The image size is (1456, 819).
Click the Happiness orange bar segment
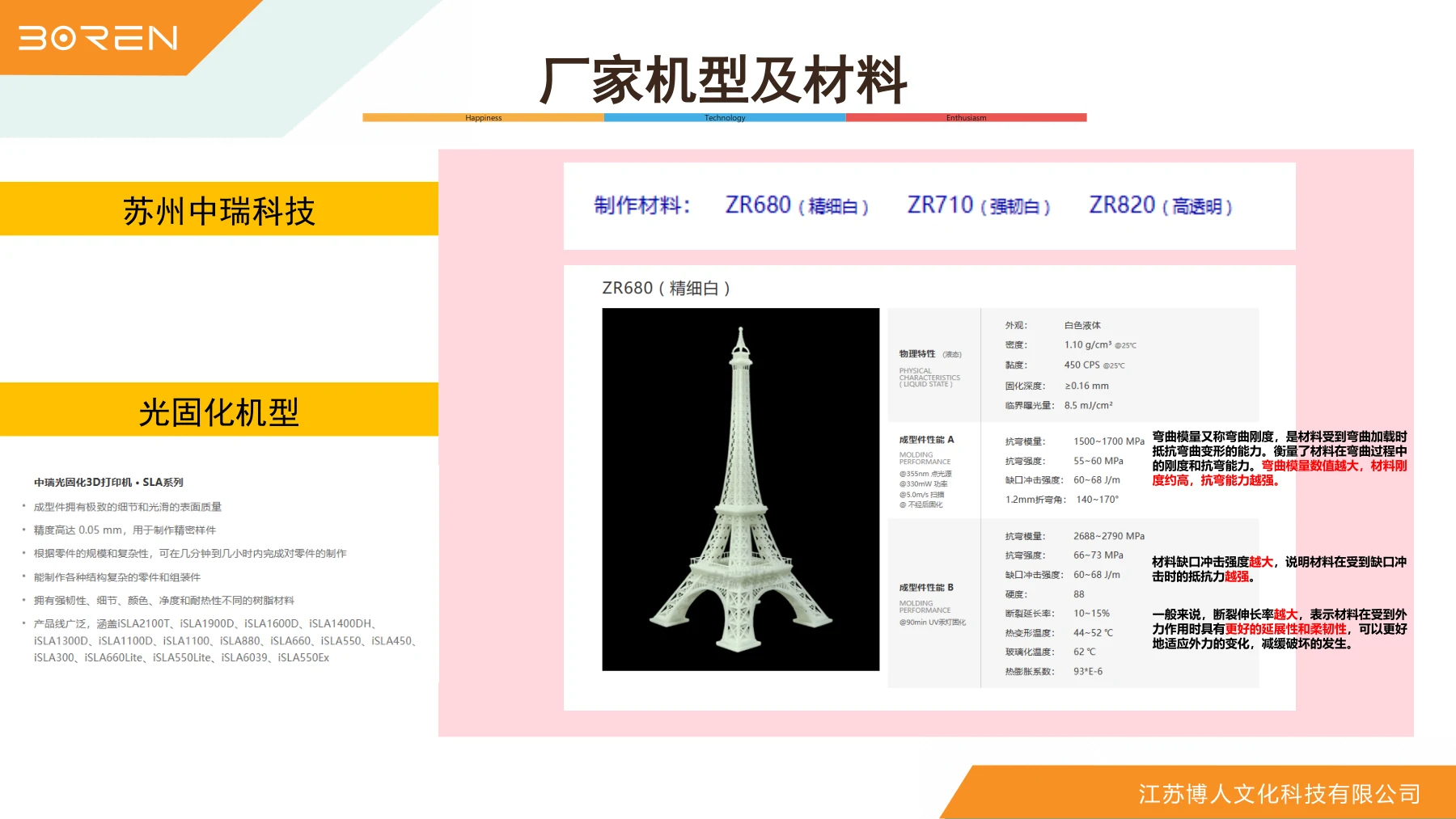(x=483, y=117)
